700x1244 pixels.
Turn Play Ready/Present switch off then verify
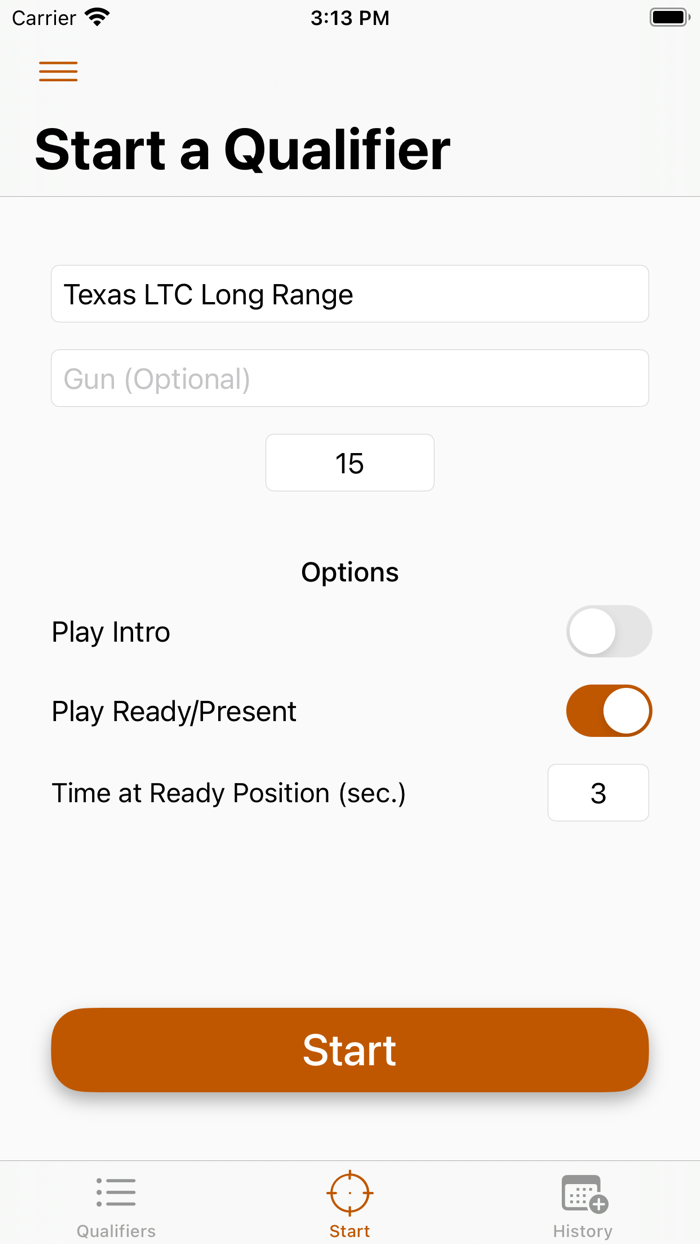coord(609,711)
